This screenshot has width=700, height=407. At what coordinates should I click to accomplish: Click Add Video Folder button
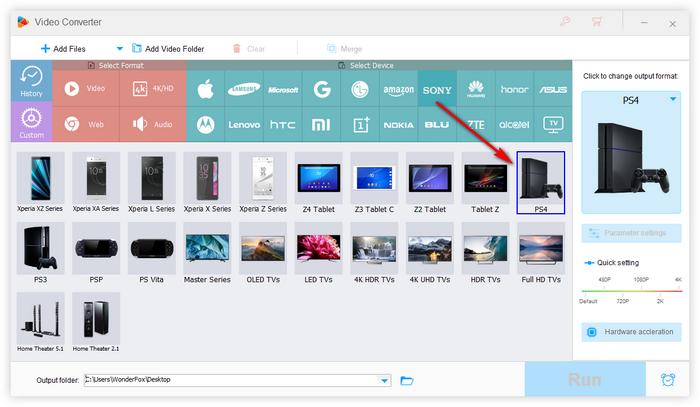click(x=168, y=49)
